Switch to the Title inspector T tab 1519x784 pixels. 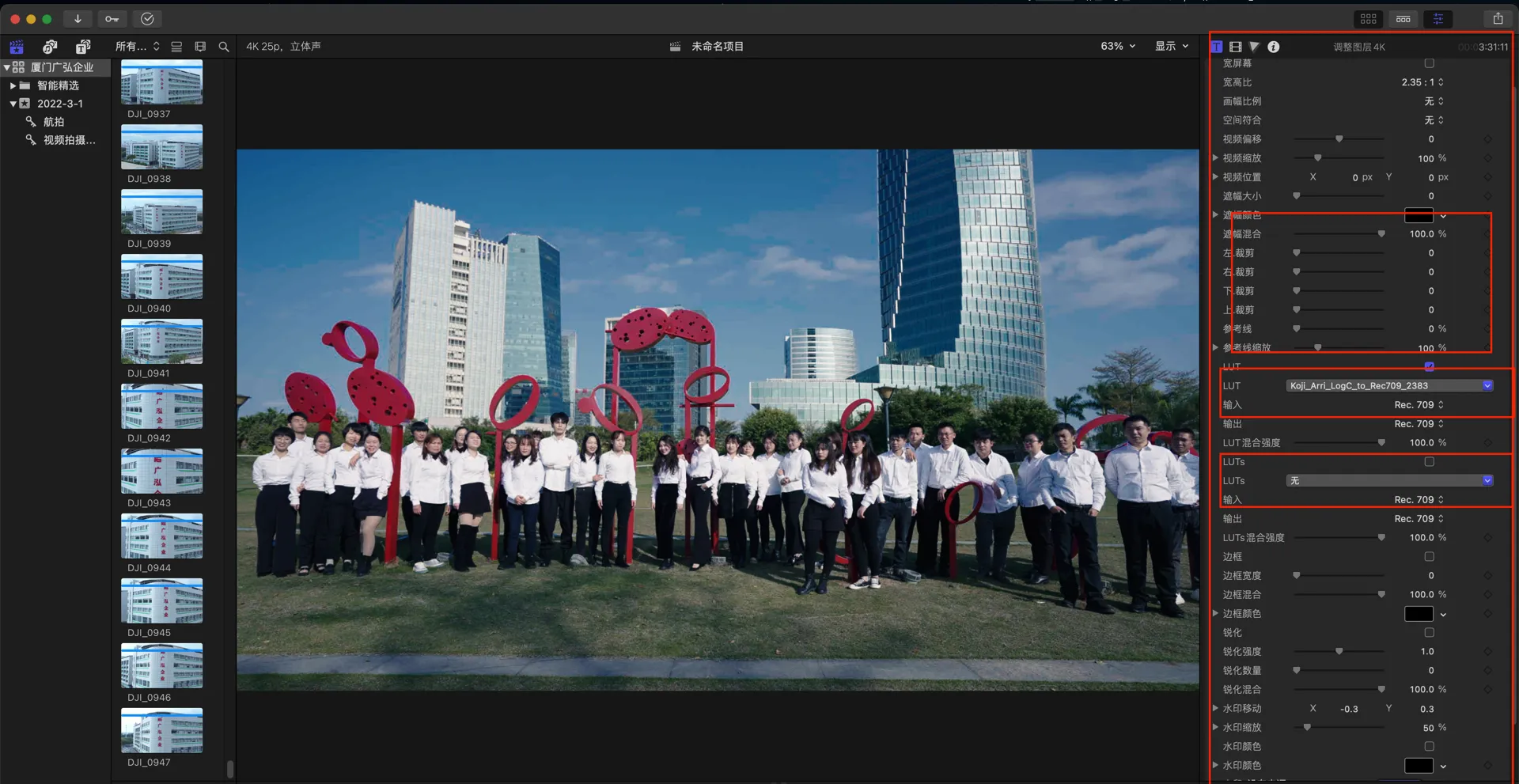coord(1217,47)
